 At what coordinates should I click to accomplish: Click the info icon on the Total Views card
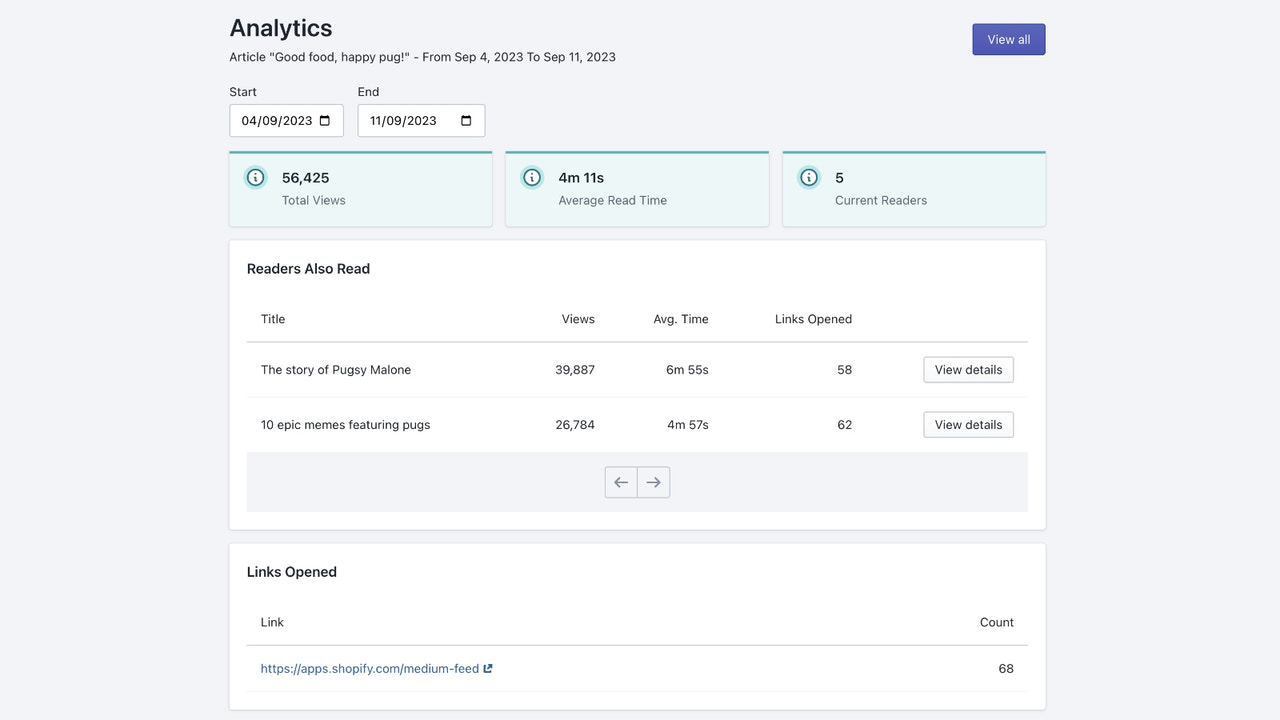[255, 177]
